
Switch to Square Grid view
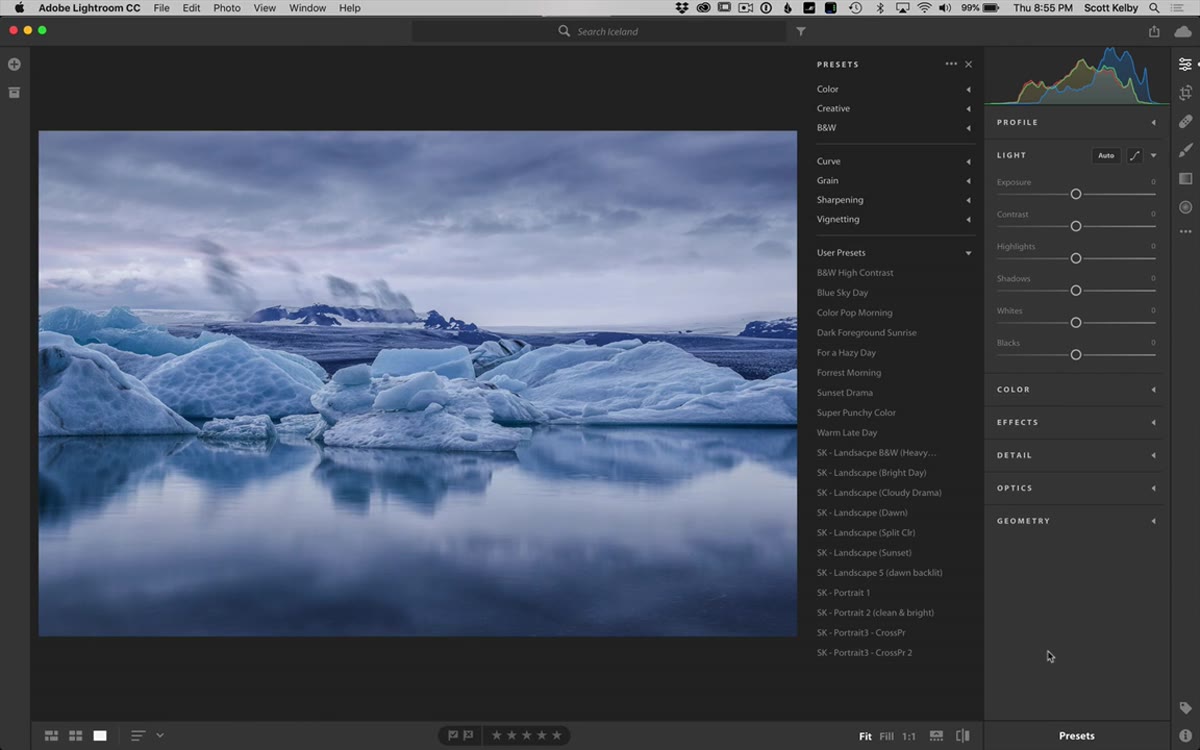pos(75,736)
